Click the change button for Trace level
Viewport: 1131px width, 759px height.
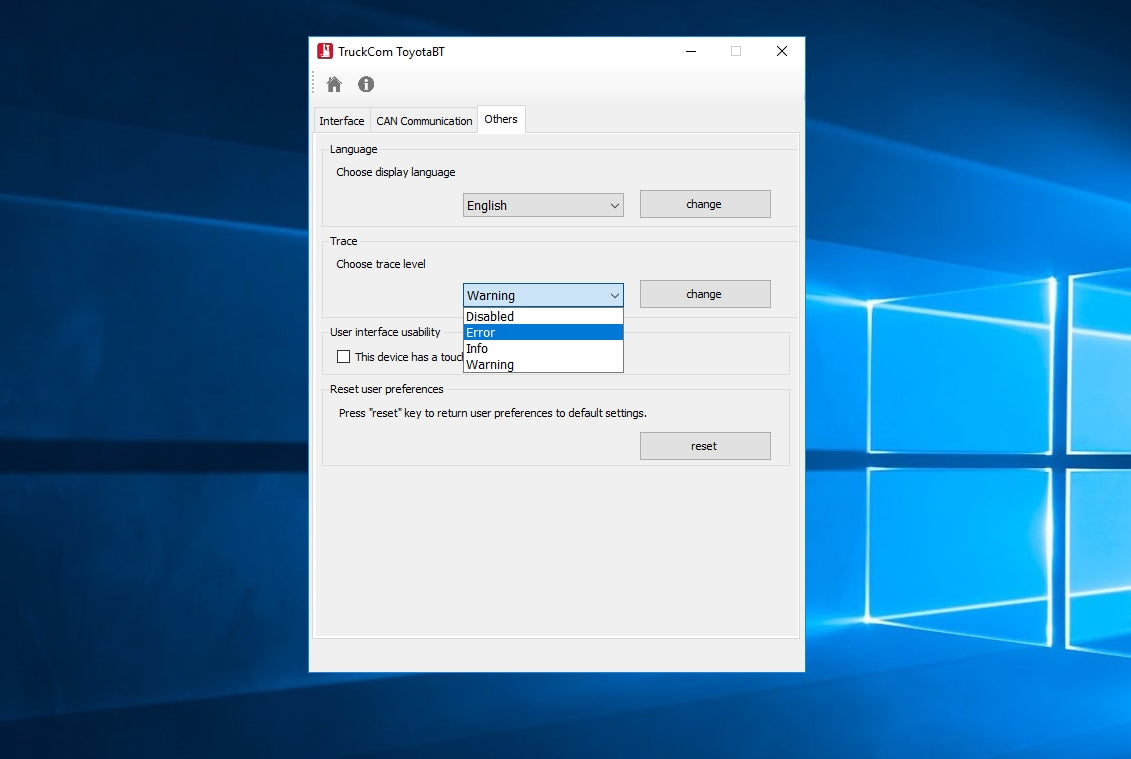[704, 294]
